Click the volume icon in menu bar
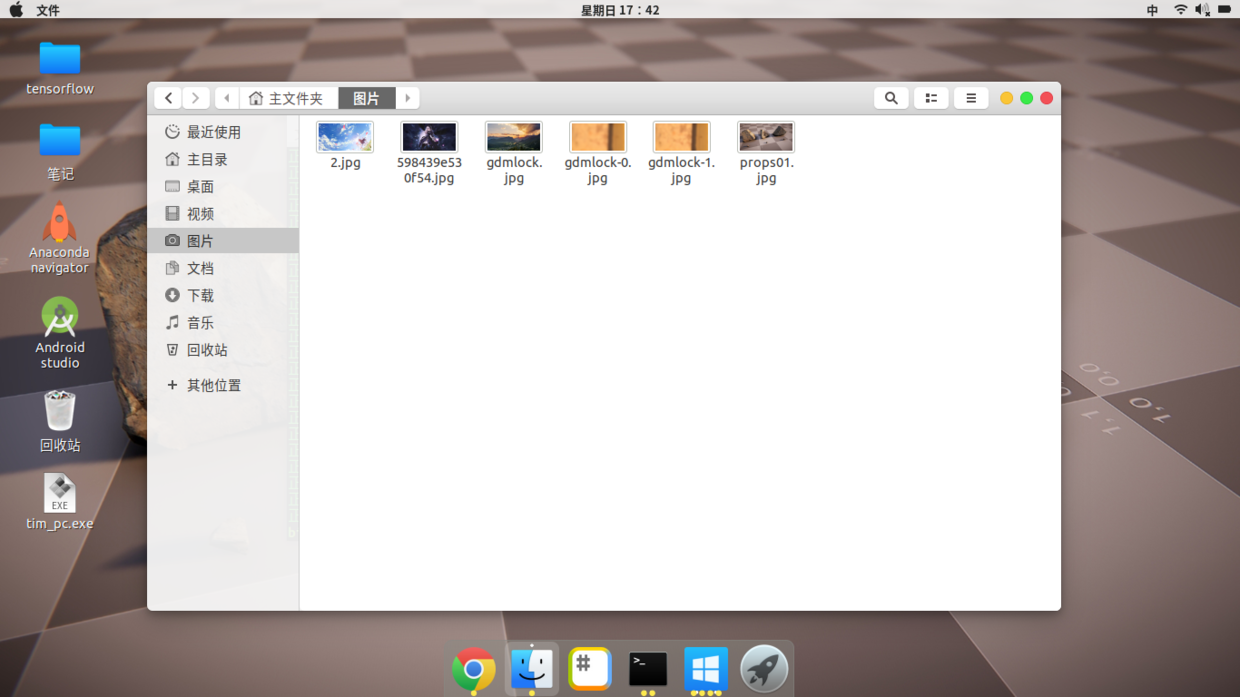This screenshot has height=697, width=1240. click(1202, 10)
